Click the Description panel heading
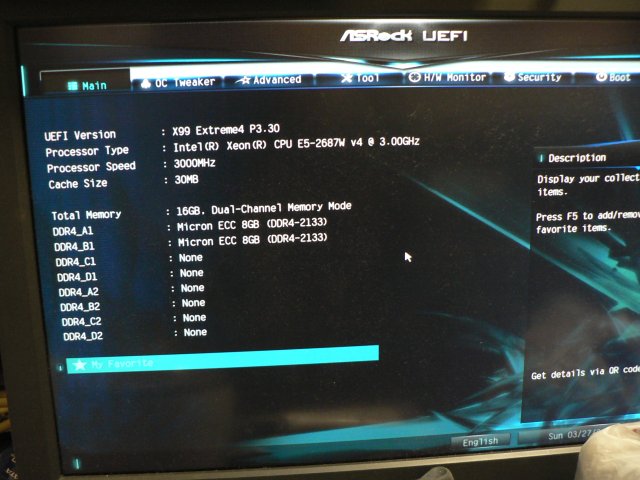This screenshot has width=640, height=480. click(577, 158)
